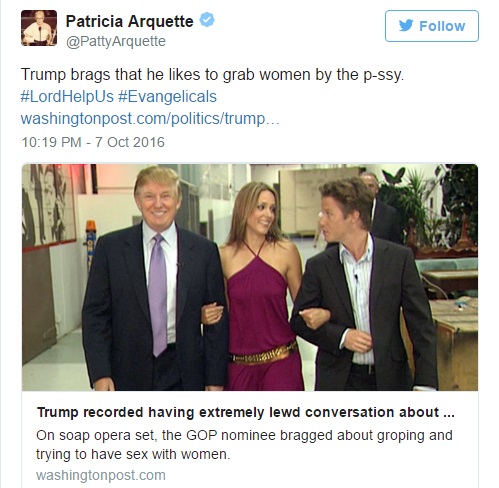
Task: Click the blue verified badge icon
Action: click(x=207, y=19)
